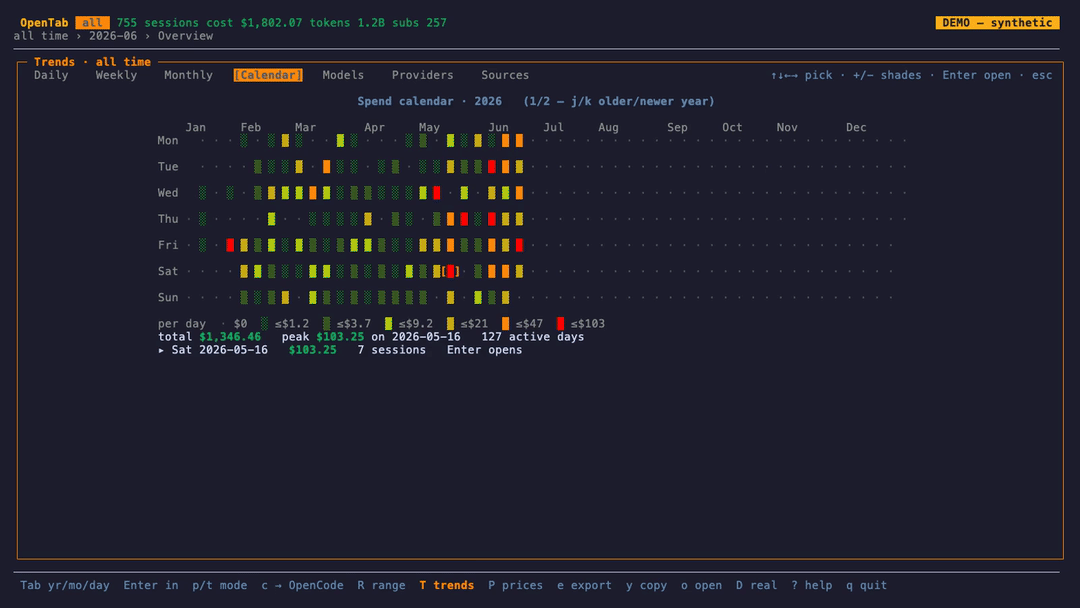This screenshot has height=608, width=1080.
Task: Switch to the Providers tab
Action: (x=422, y=75)
